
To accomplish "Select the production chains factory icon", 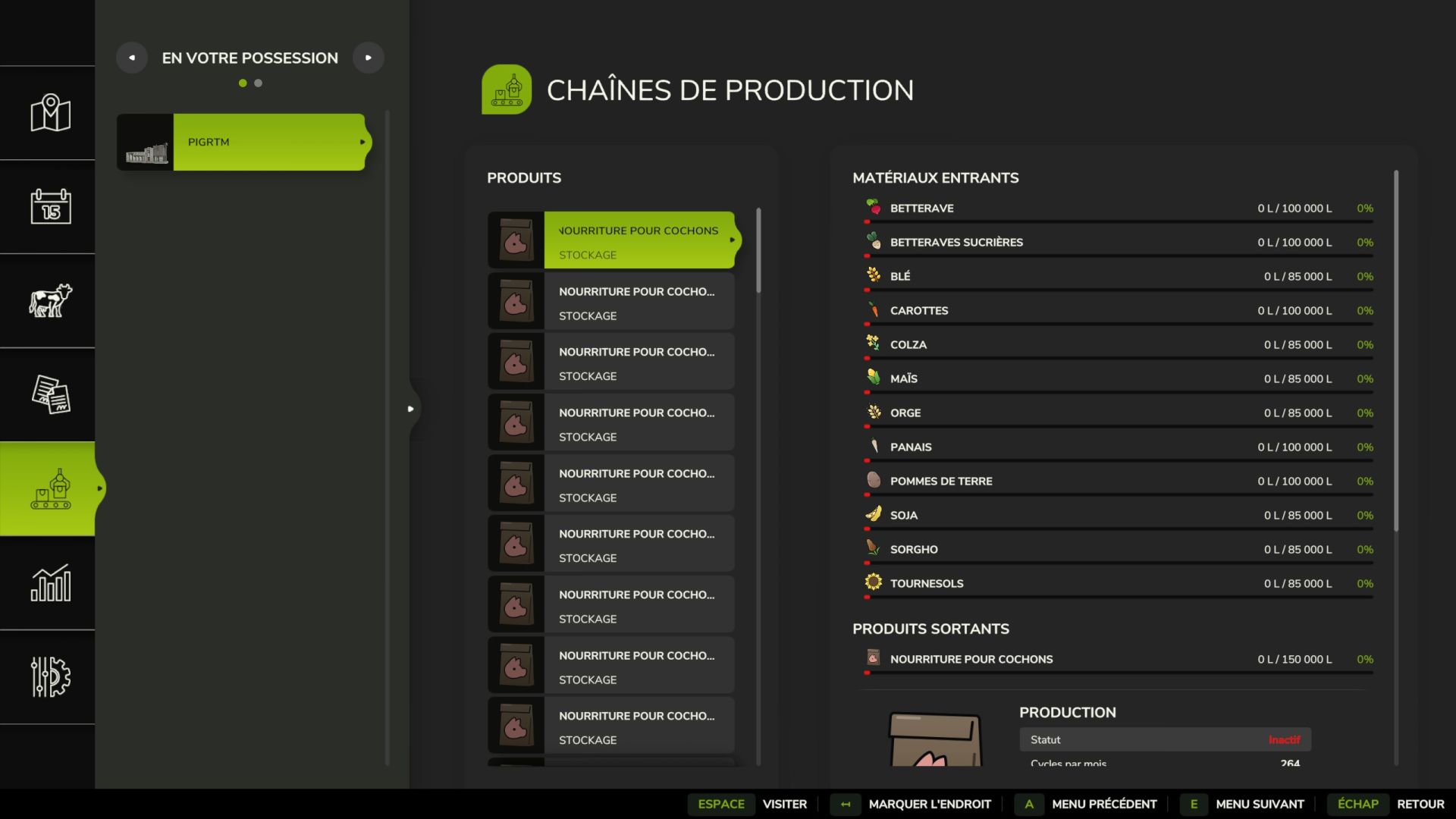I will [50, 489].
